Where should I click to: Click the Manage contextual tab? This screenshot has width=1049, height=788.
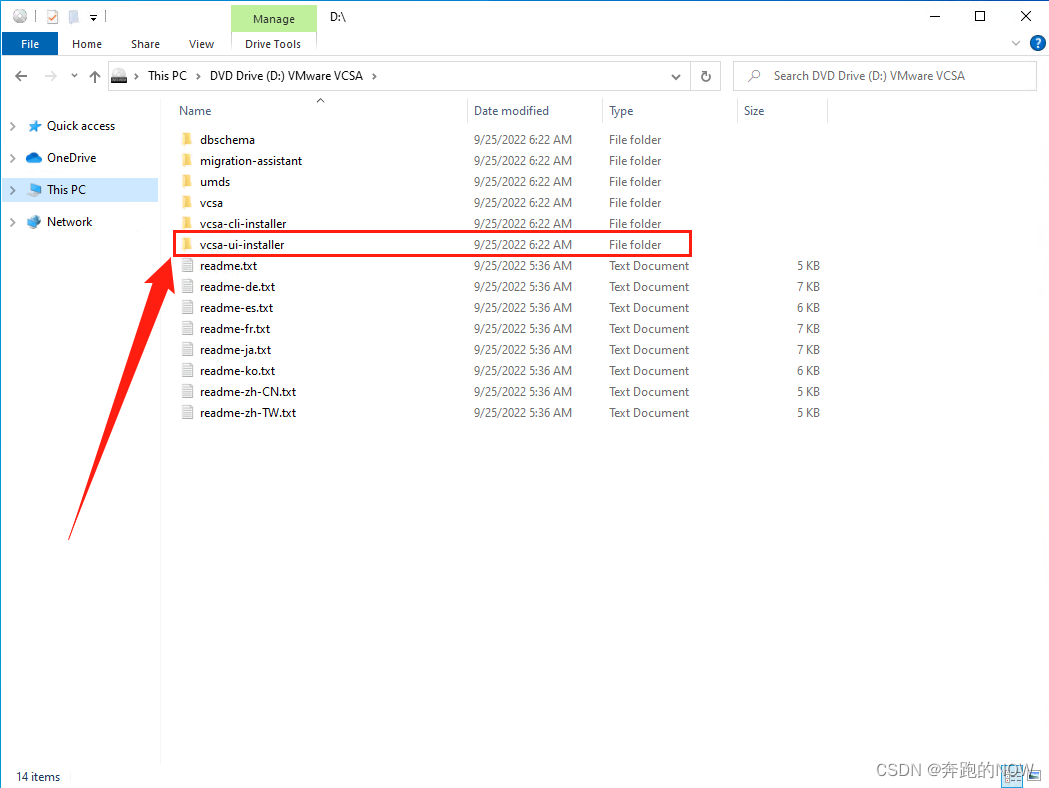[274, 19]
